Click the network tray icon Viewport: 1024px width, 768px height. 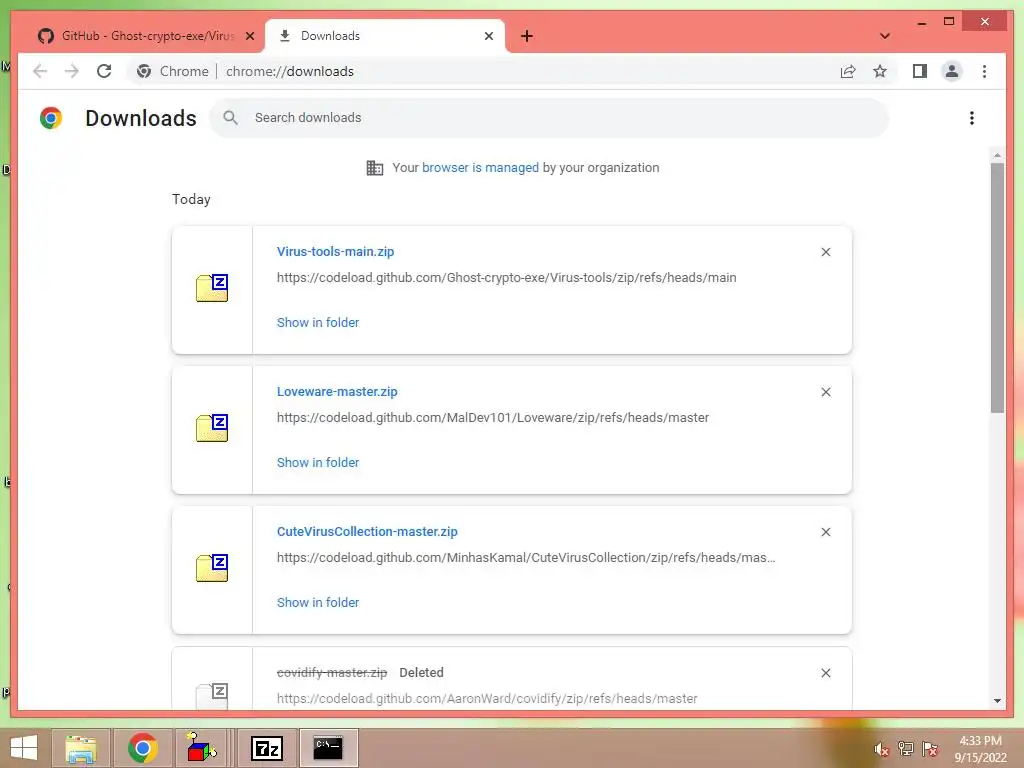[x=906, y=749]
